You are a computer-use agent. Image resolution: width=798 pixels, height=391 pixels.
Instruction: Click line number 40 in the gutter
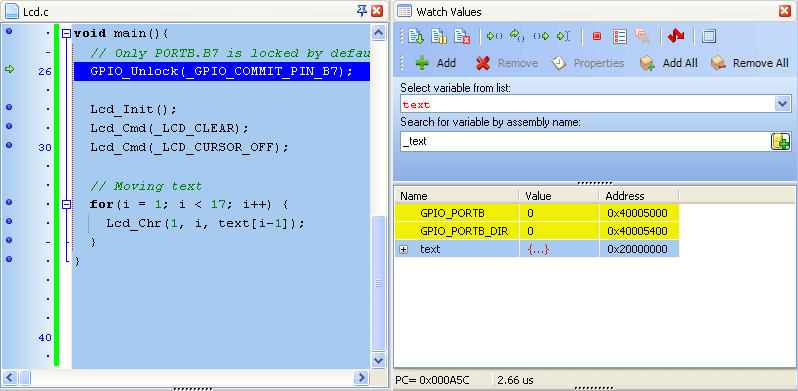[45, 338]
